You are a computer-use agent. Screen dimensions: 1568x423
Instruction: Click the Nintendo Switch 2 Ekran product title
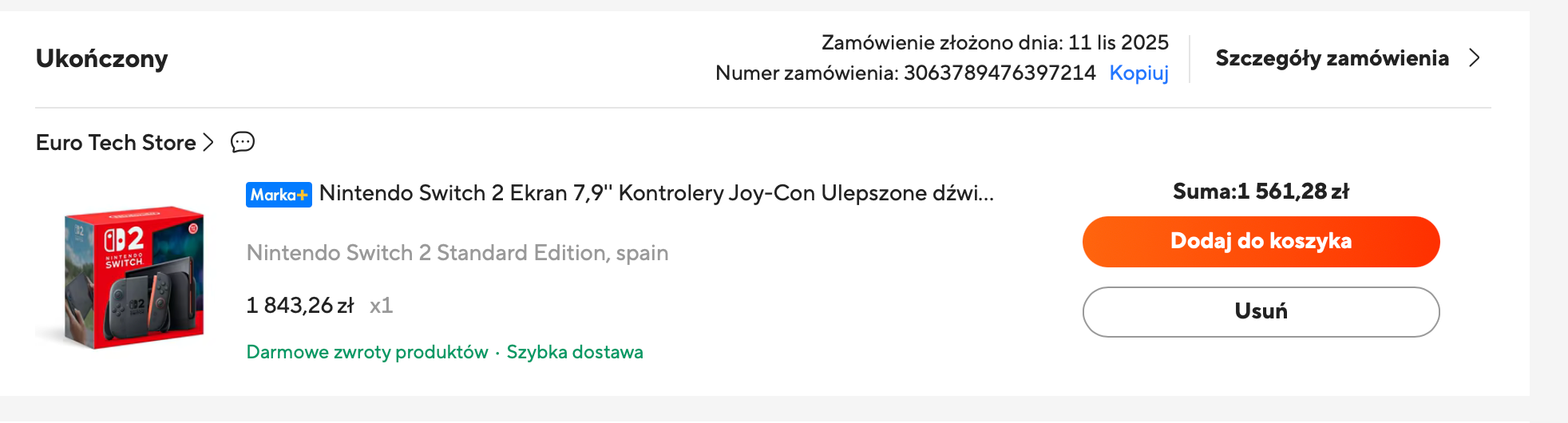pos(656,193)
